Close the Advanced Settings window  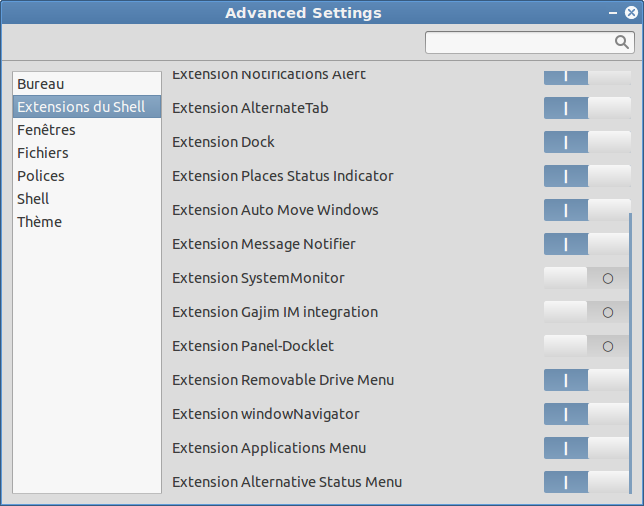[631, 13]
